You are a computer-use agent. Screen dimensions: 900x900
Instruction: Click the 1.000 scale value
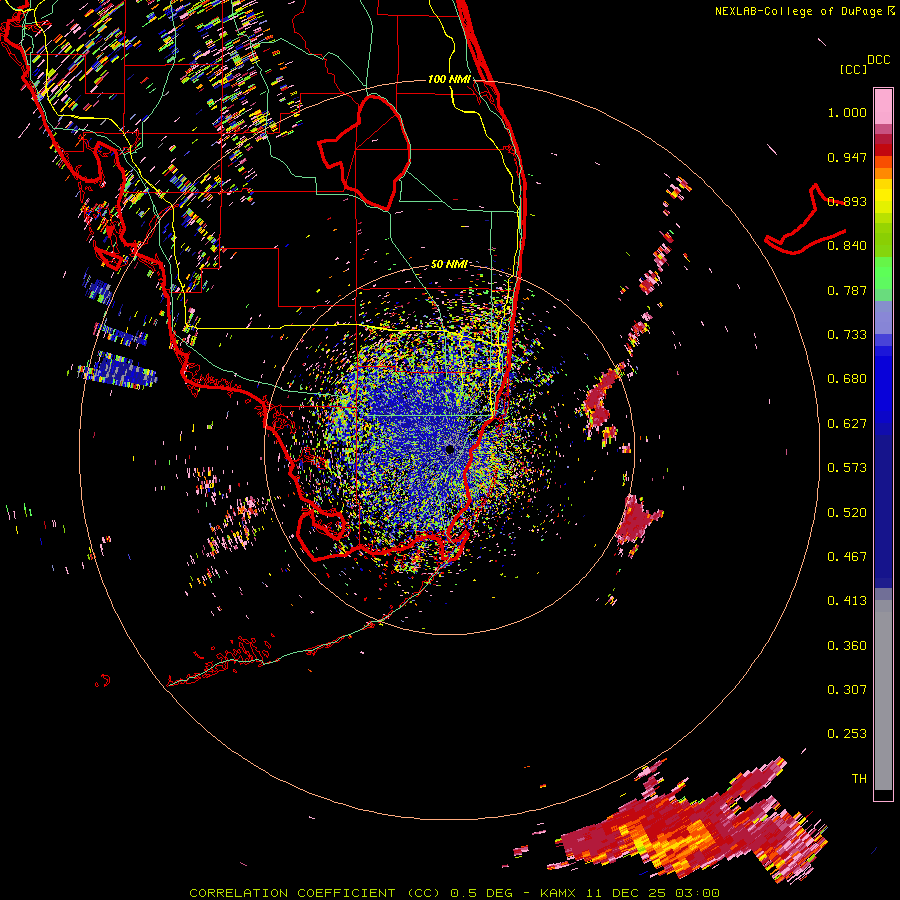(x=847, y=112)
